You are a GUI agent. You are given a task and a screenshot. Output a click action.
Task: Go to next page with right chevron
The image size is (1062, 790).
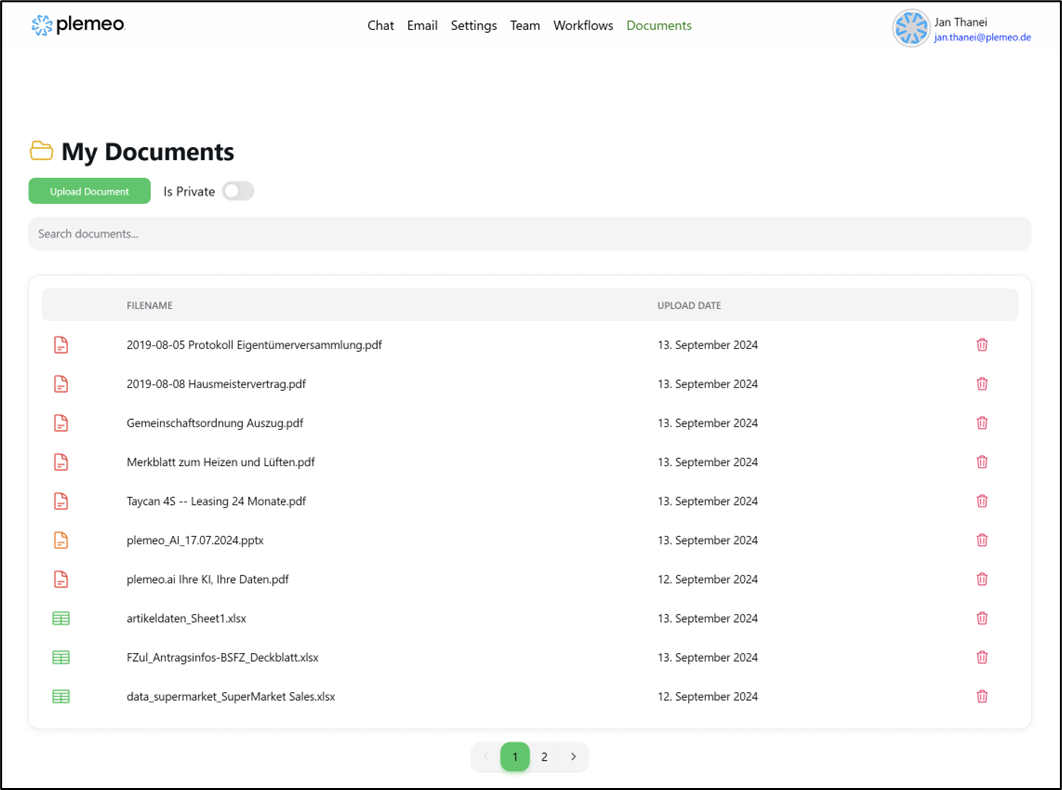[573, 757]
